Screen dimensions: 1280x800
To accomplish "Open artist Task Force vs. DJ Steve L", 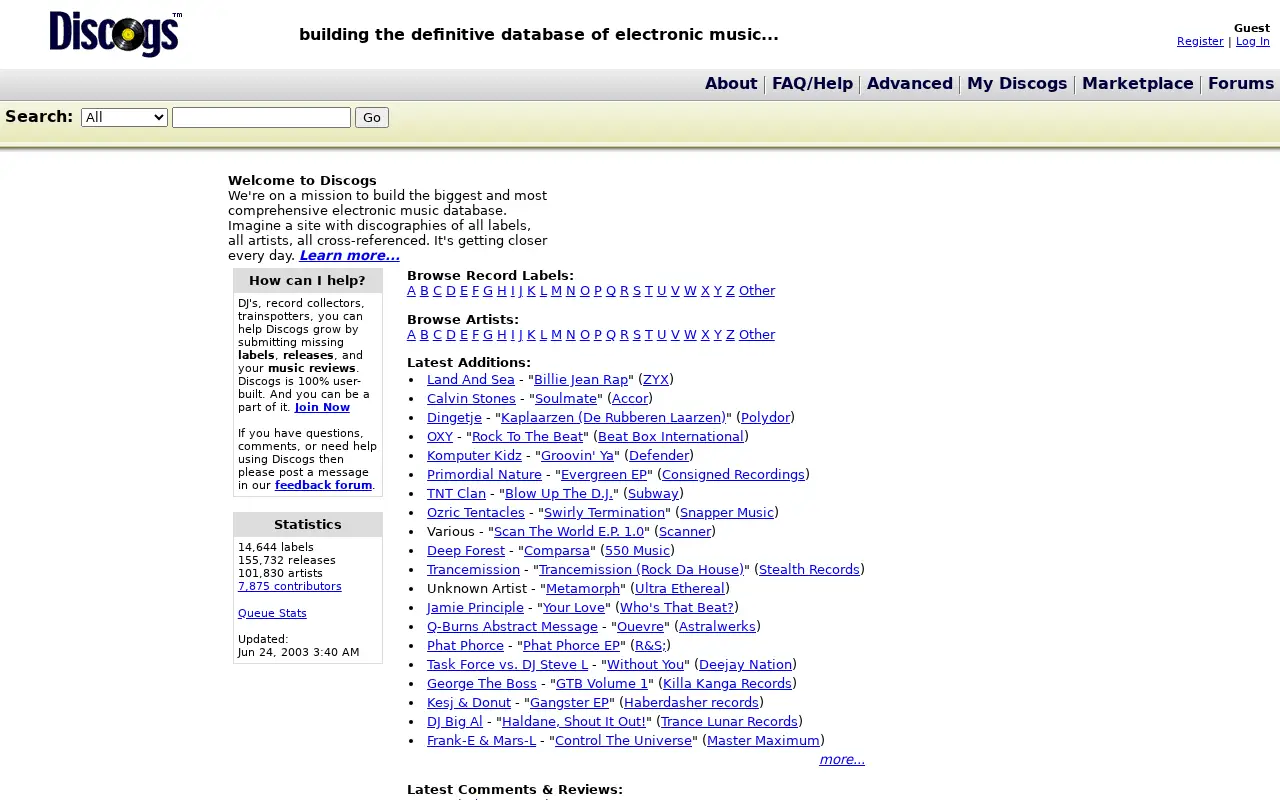I will tap(507, 665).
